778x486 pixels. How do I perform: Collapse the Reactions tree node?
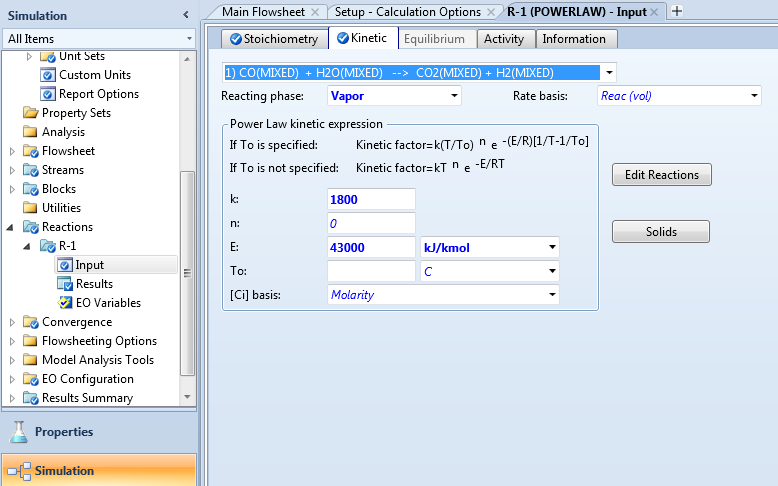pyautogui.click(x=12, y=227)
